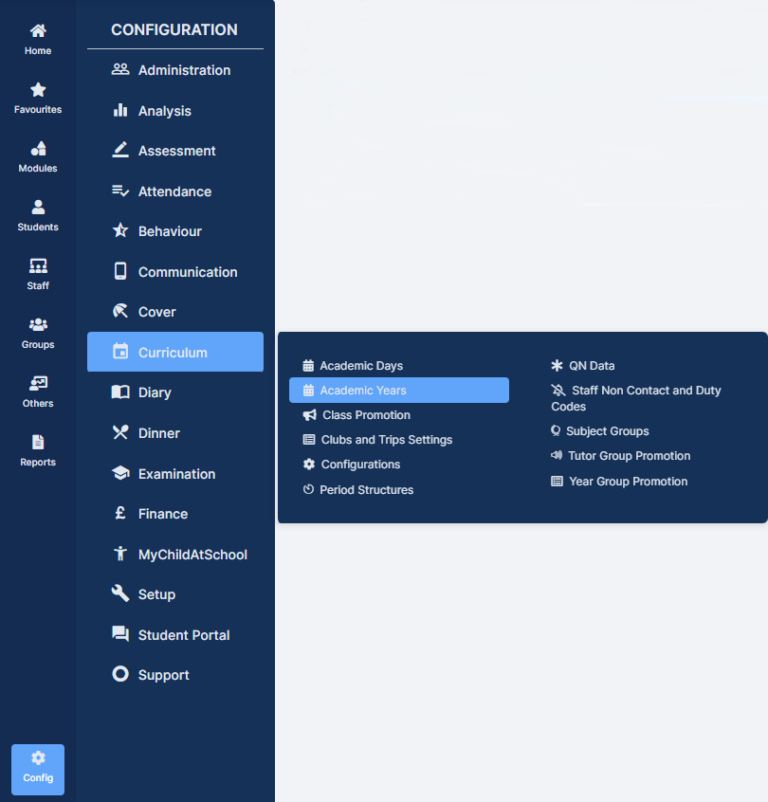Open Tutor Group Promotion
The image size is (768, 802).
point(621,456)
